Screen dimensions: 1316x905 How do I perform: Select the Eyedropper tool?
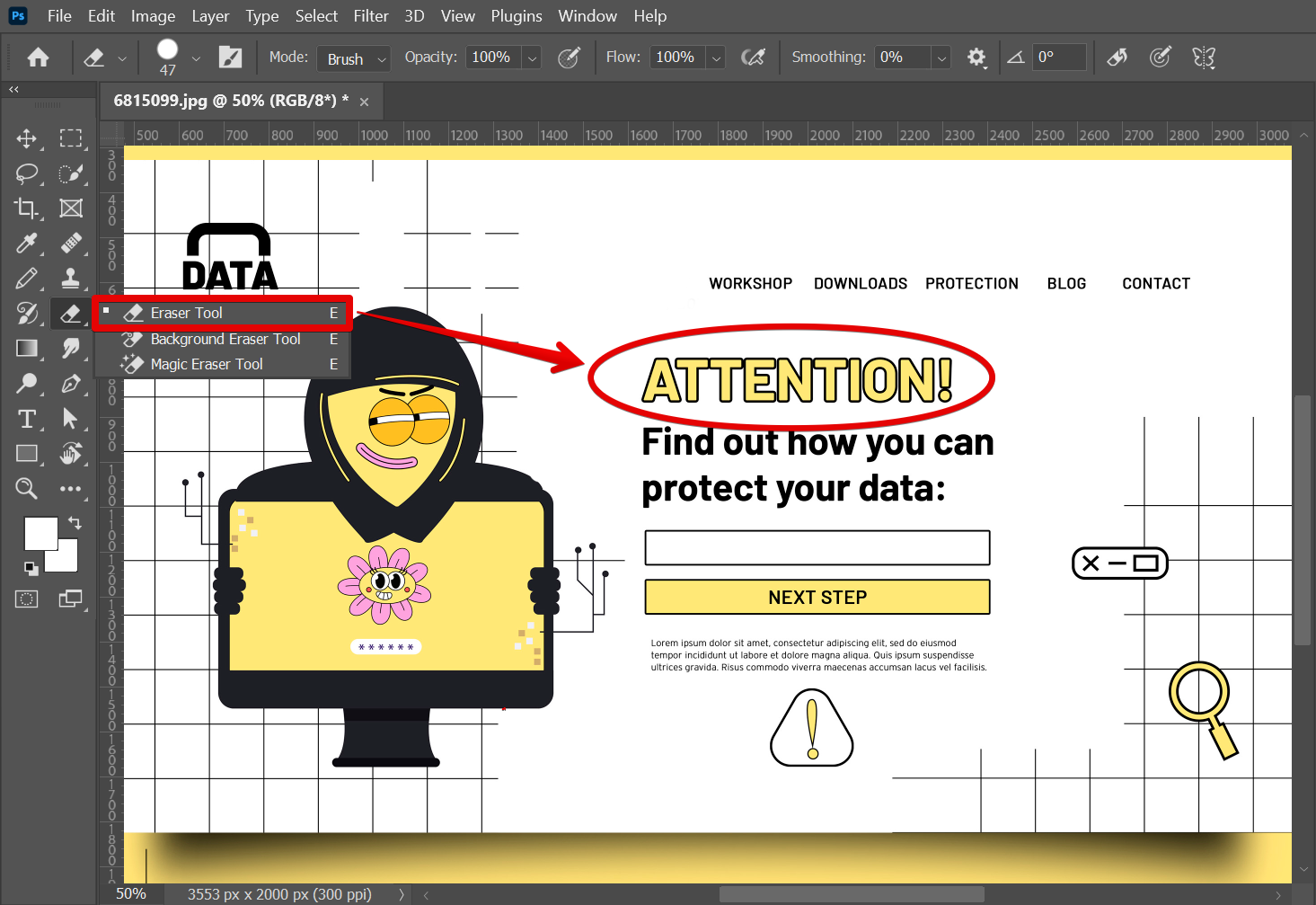coord(26,244)
